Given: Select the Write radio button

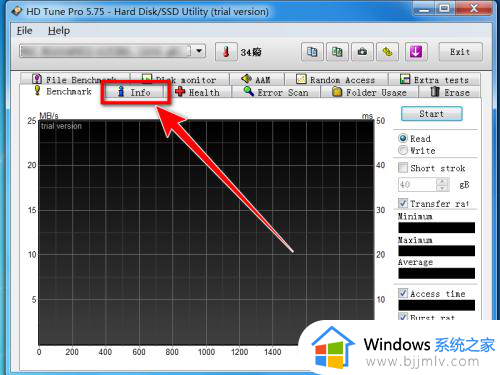Looking at the screenshot, I should coord(403,150).
